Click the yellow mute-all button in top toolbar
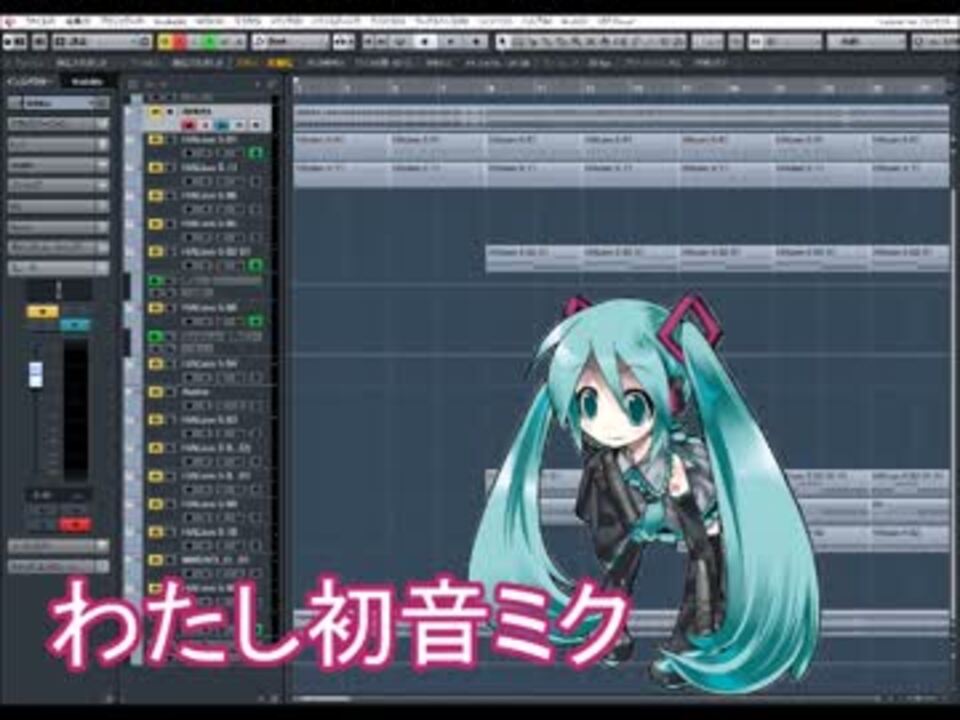The image size is (960, 720). tap(165, 42)
